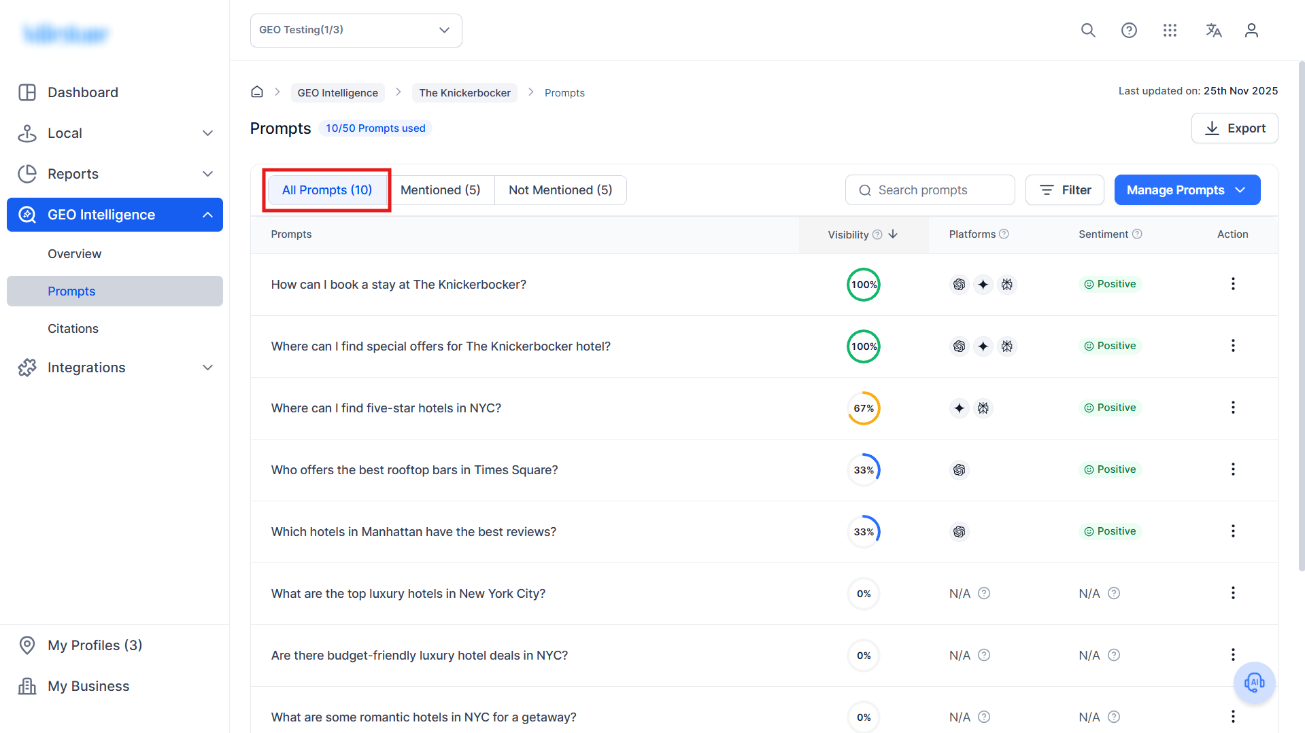Click the Search prompts input field
Screen dimensions: 1305x733
(x=930, y=190)
